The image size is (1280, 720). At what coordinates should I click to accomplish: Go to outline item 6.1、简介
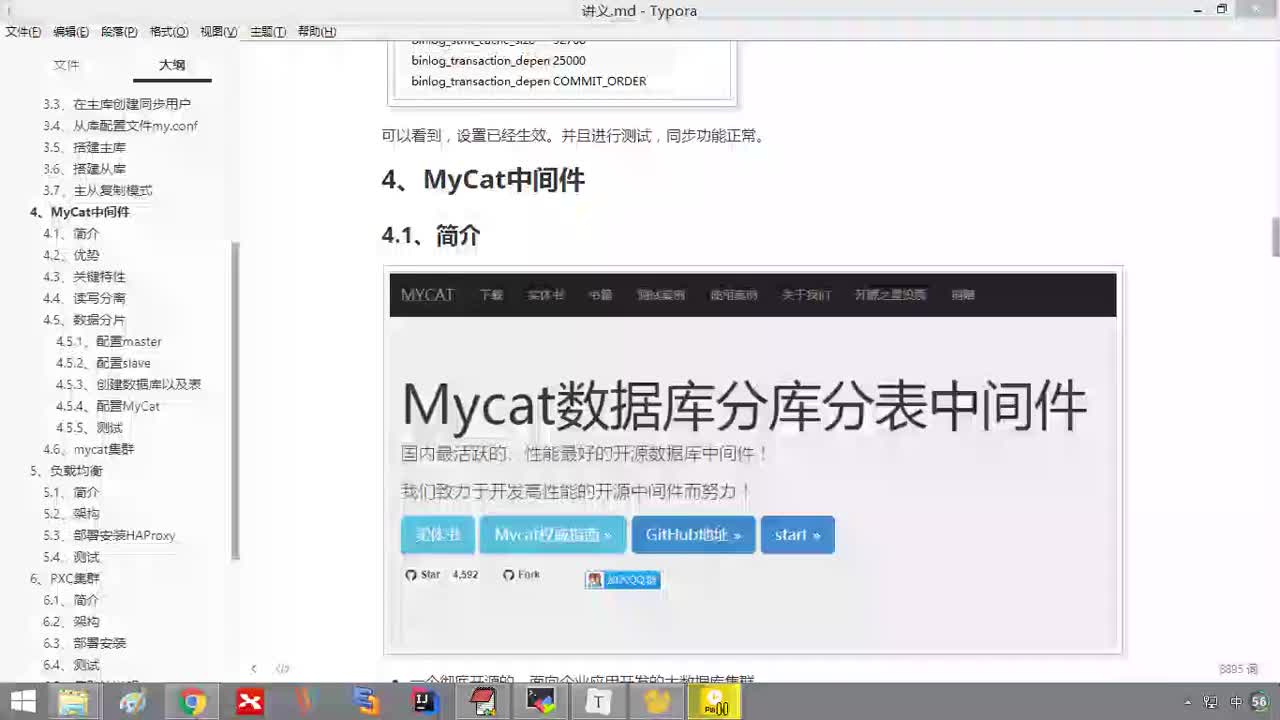[x=71, y=600]
